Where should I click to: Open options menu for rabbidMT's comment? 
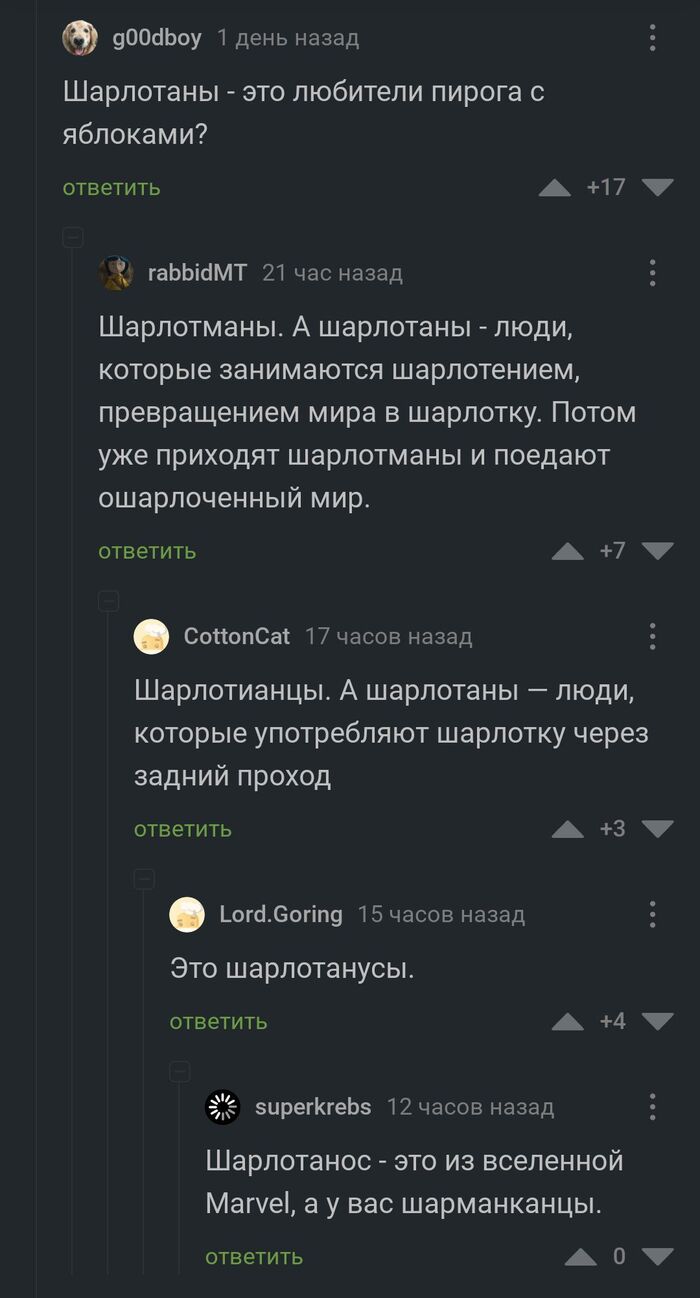point(652,273)
